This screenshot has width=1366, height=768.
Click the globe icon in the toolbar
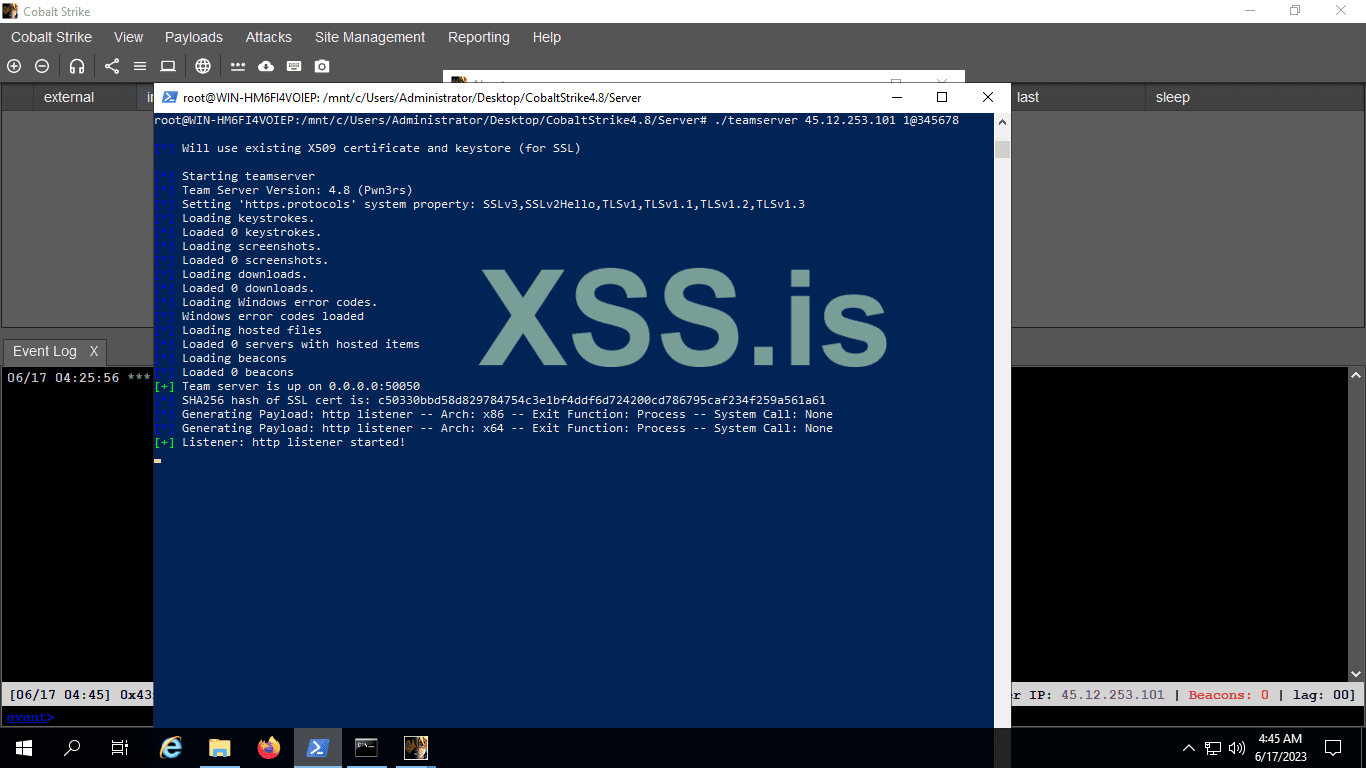[203, 66]
